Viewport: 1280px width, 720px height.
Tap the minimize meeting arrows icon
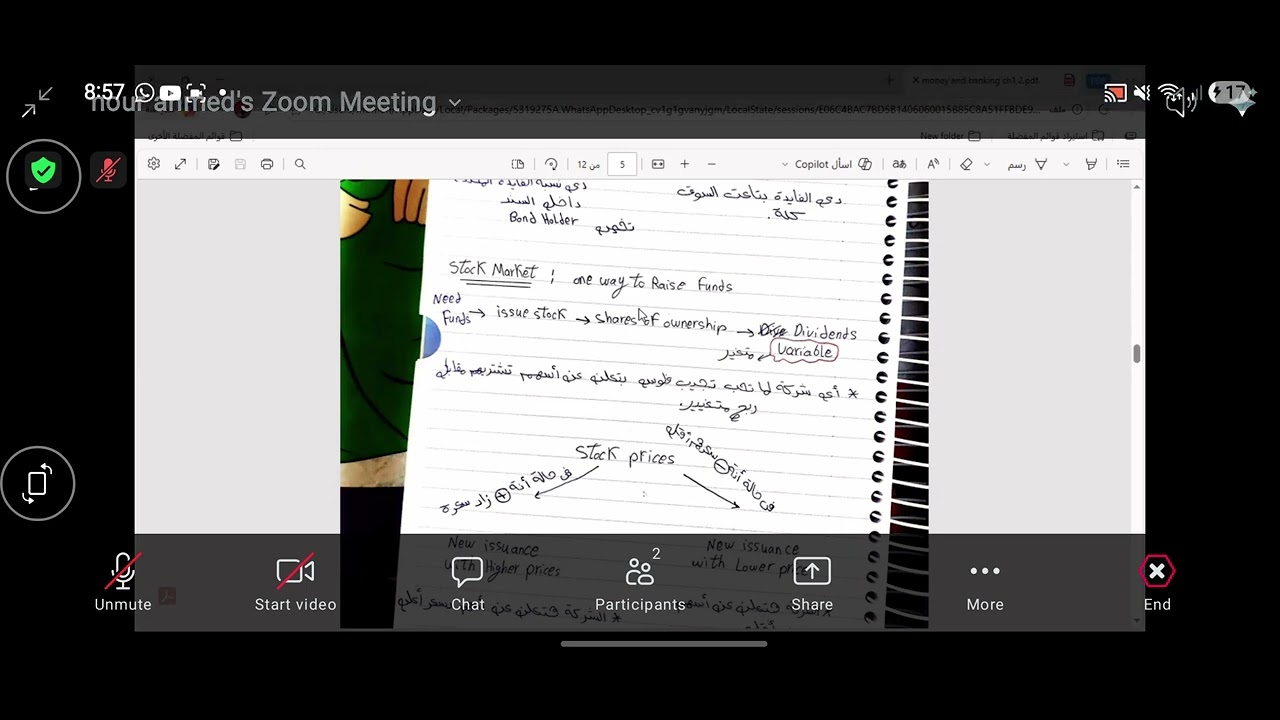[37, 102]
